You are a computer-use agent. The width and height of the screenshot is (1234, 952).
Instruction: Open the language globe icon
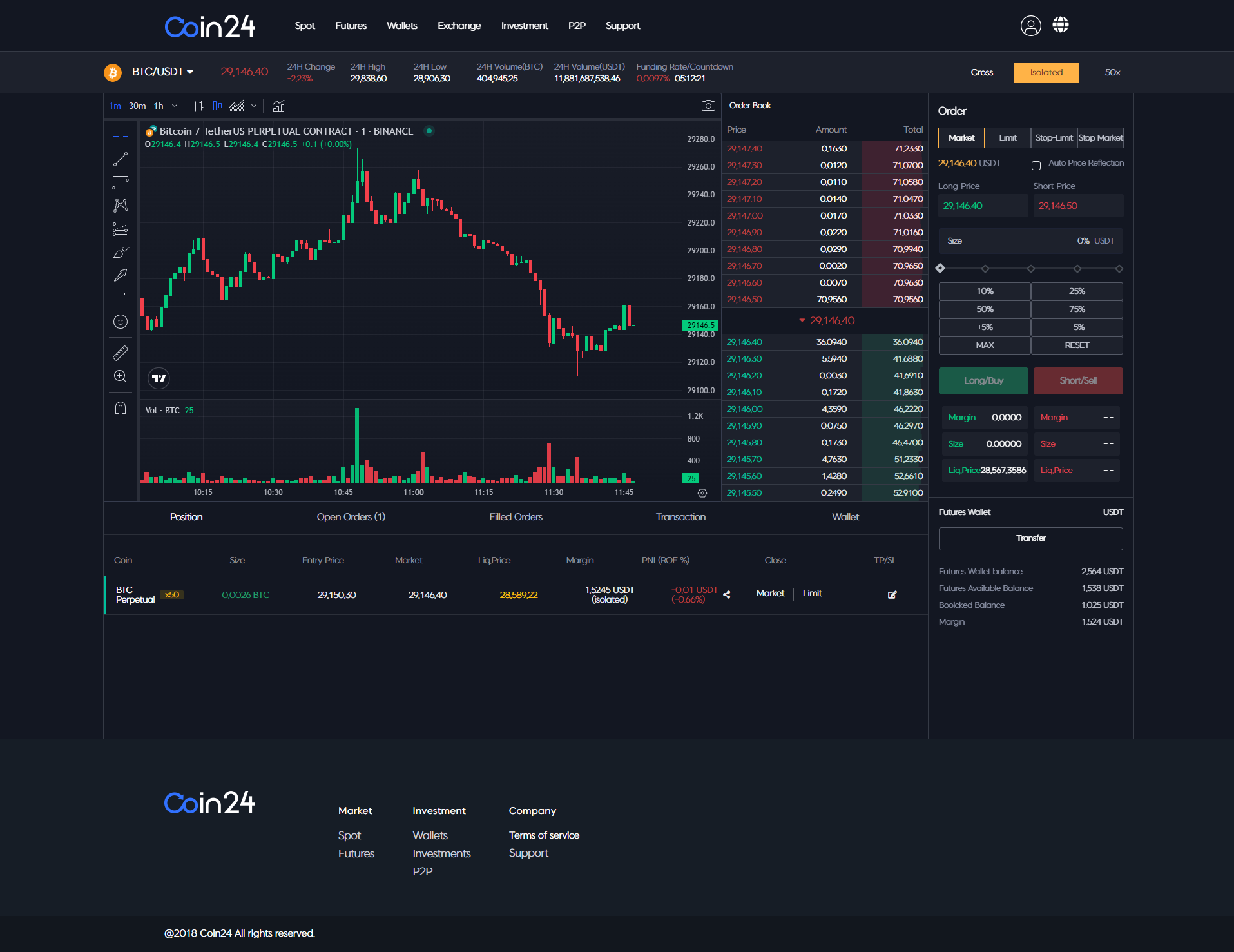(1061, 25)
